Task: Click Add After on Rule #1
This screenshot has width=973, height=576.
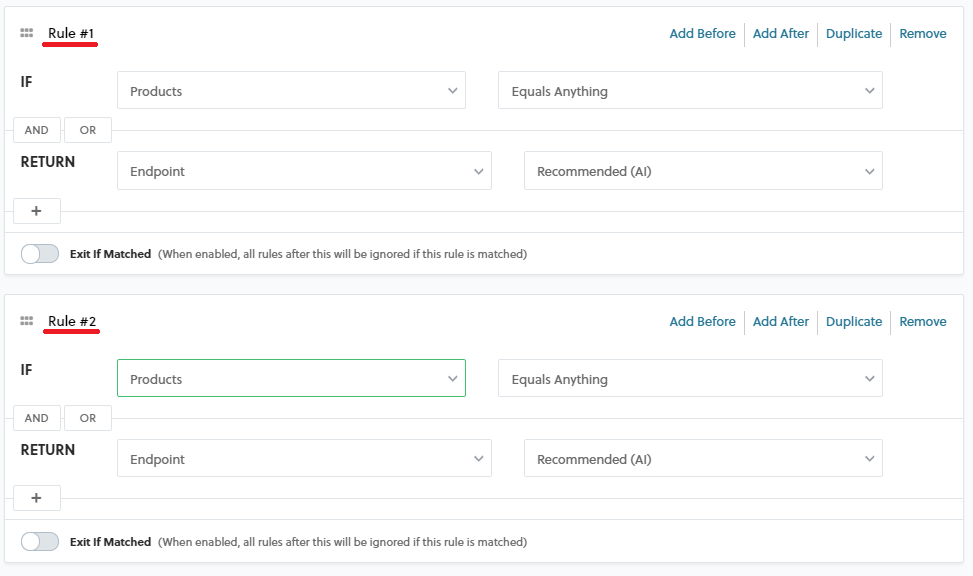Action: pos(780,33)
